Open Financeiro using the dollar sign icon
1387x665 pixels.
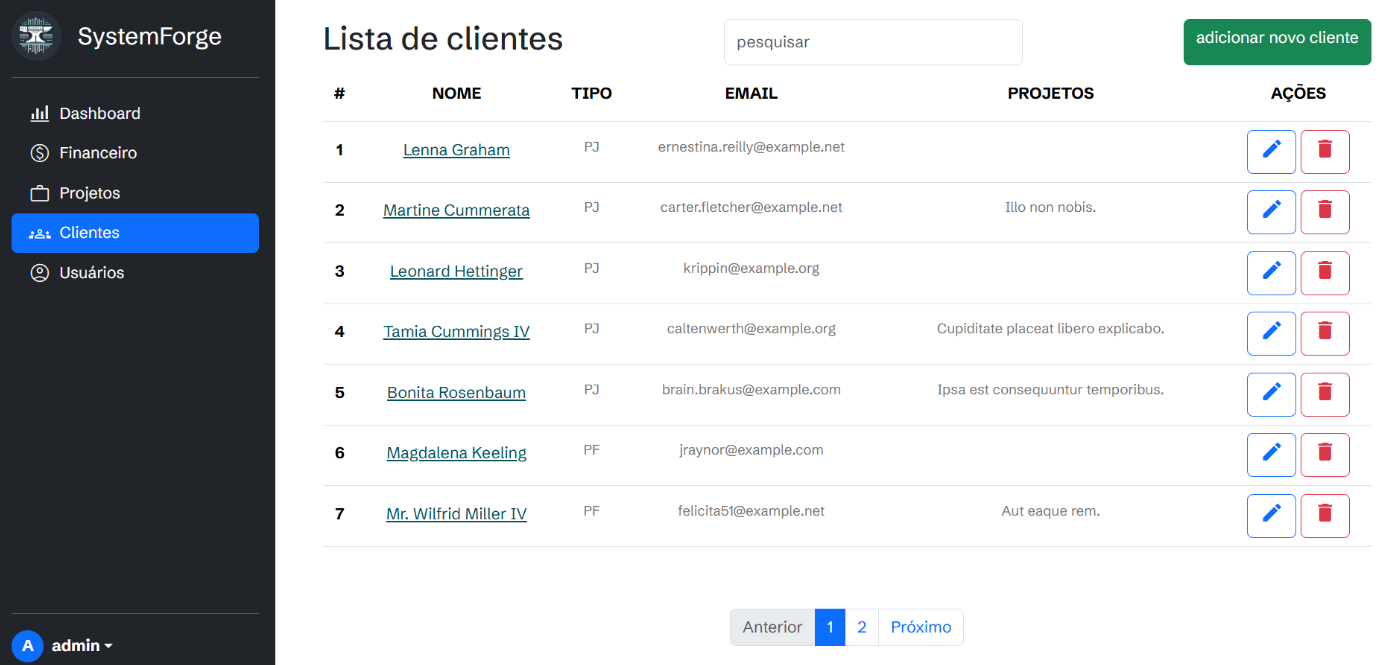tap(39, 153)
